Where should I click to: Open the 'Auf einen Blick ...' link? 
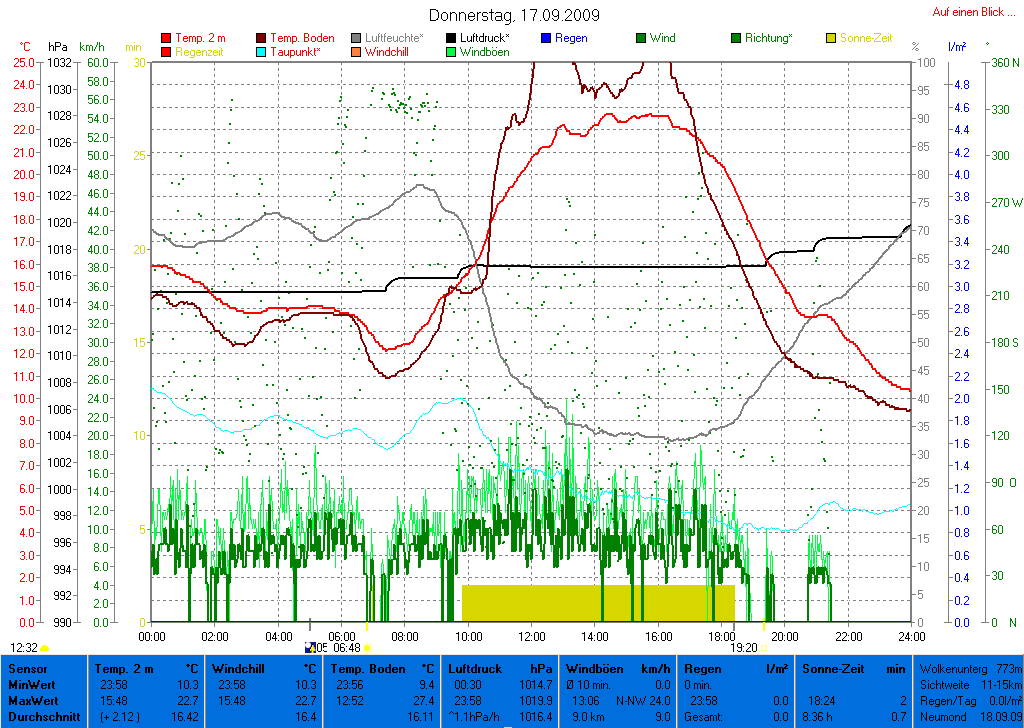click(969, 12)
